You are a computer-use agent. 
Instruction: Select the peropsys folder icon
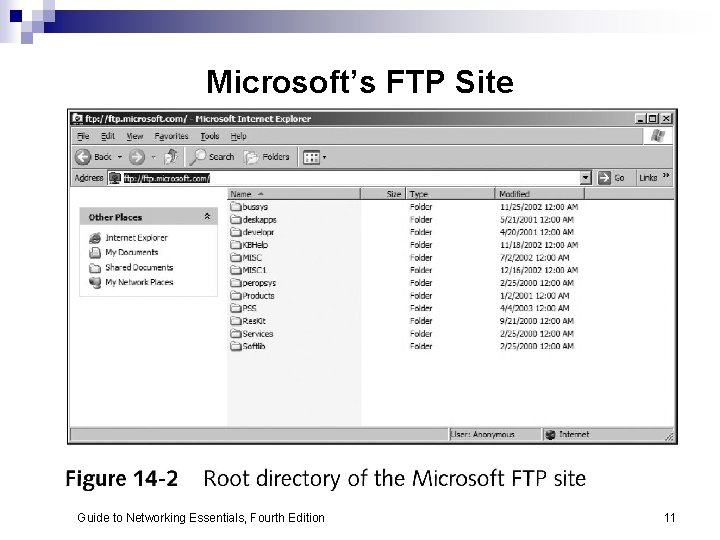click(236, 283)
